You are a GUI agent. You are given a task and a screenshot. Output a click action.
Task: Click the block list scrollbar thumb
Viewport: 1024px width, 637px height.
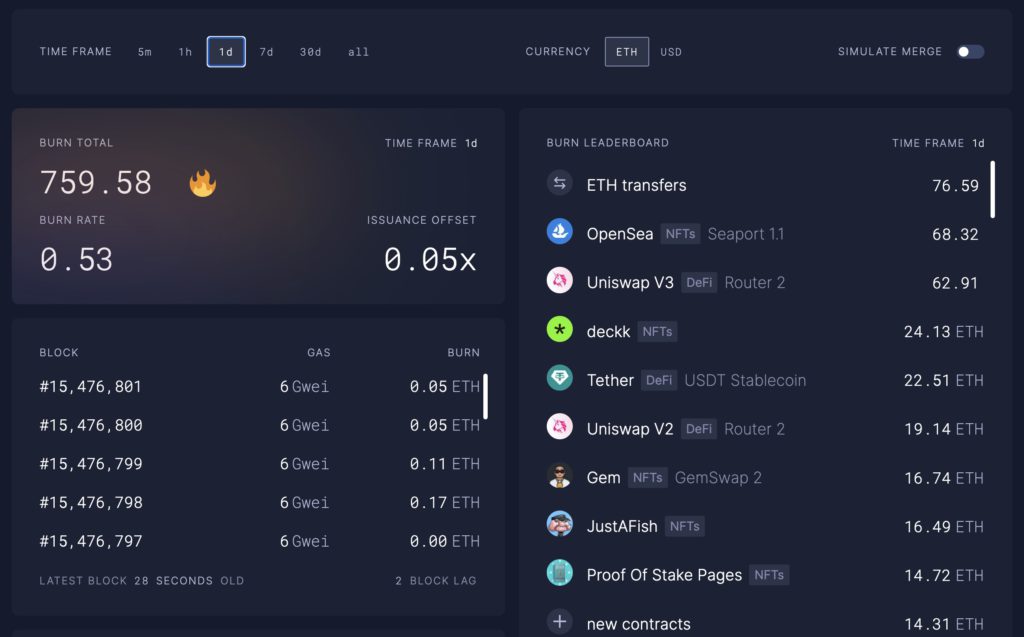tap(485, 396)
